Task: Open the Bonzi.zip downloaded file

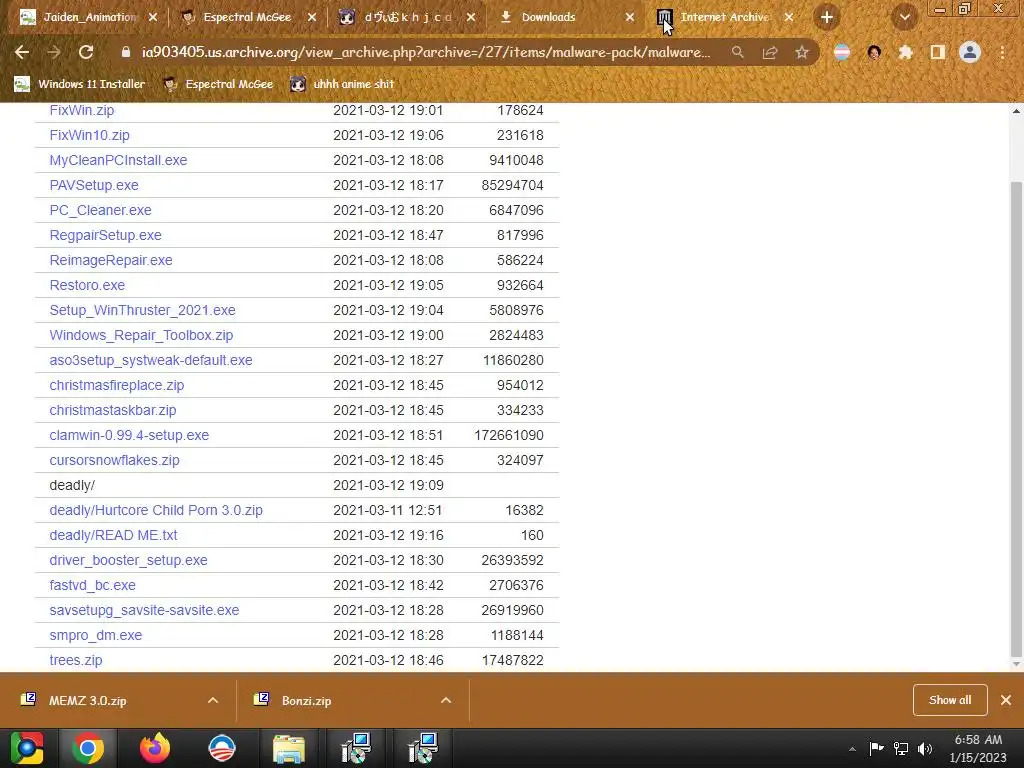Action: click(x=306, y=700)
